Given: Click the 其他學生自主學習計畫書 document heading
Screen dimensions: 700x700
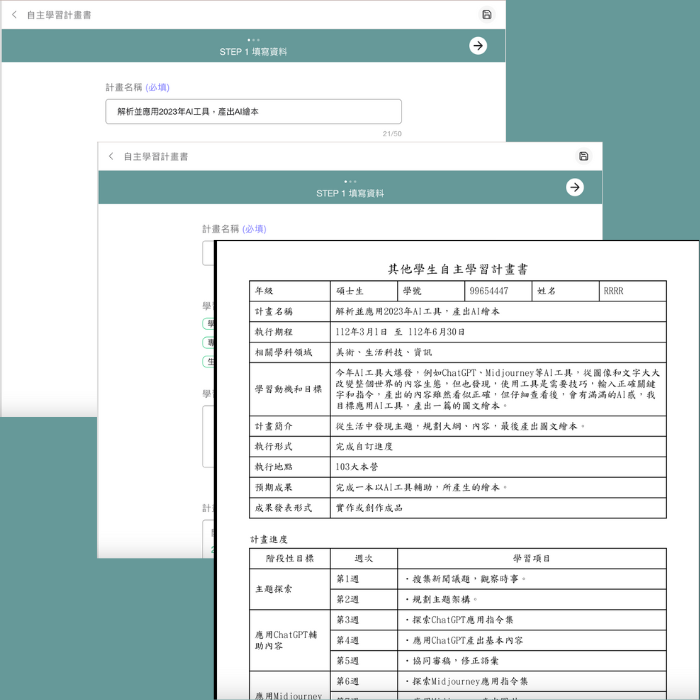Looking at the screenshot, I should pos(458,269).
